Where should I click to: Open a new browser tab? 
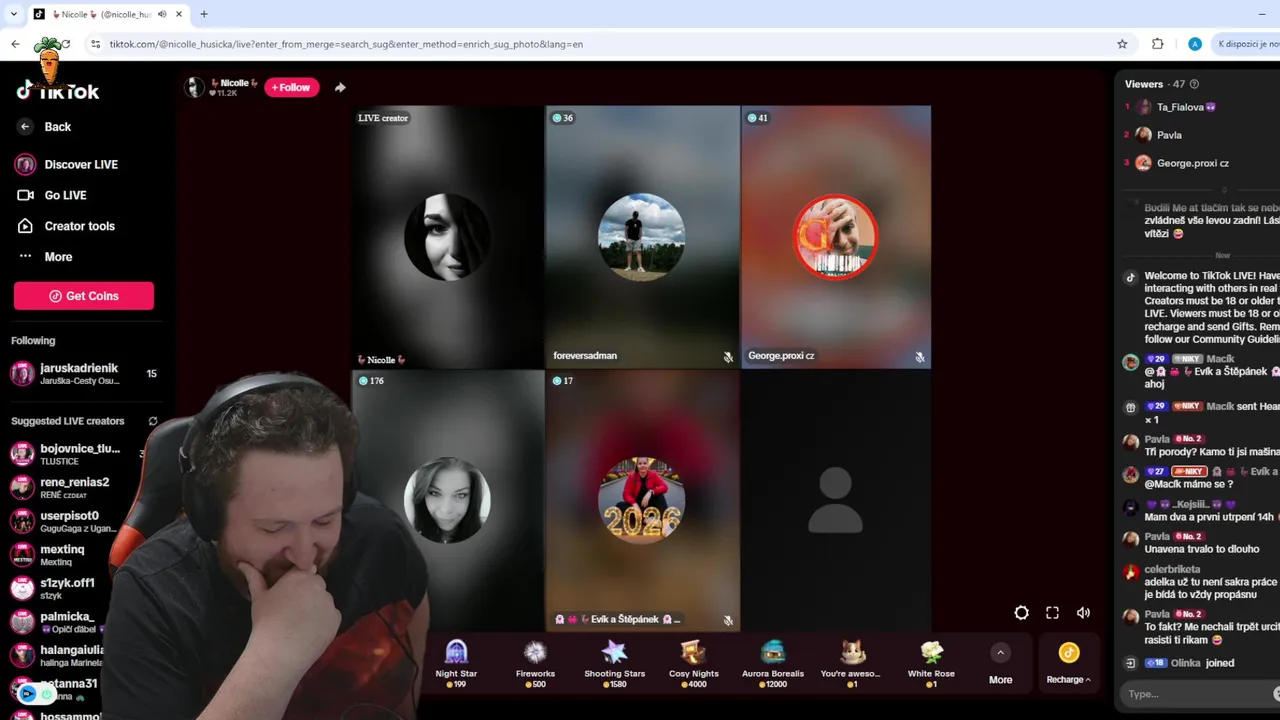pyautogui.click(x=204, y=14)
